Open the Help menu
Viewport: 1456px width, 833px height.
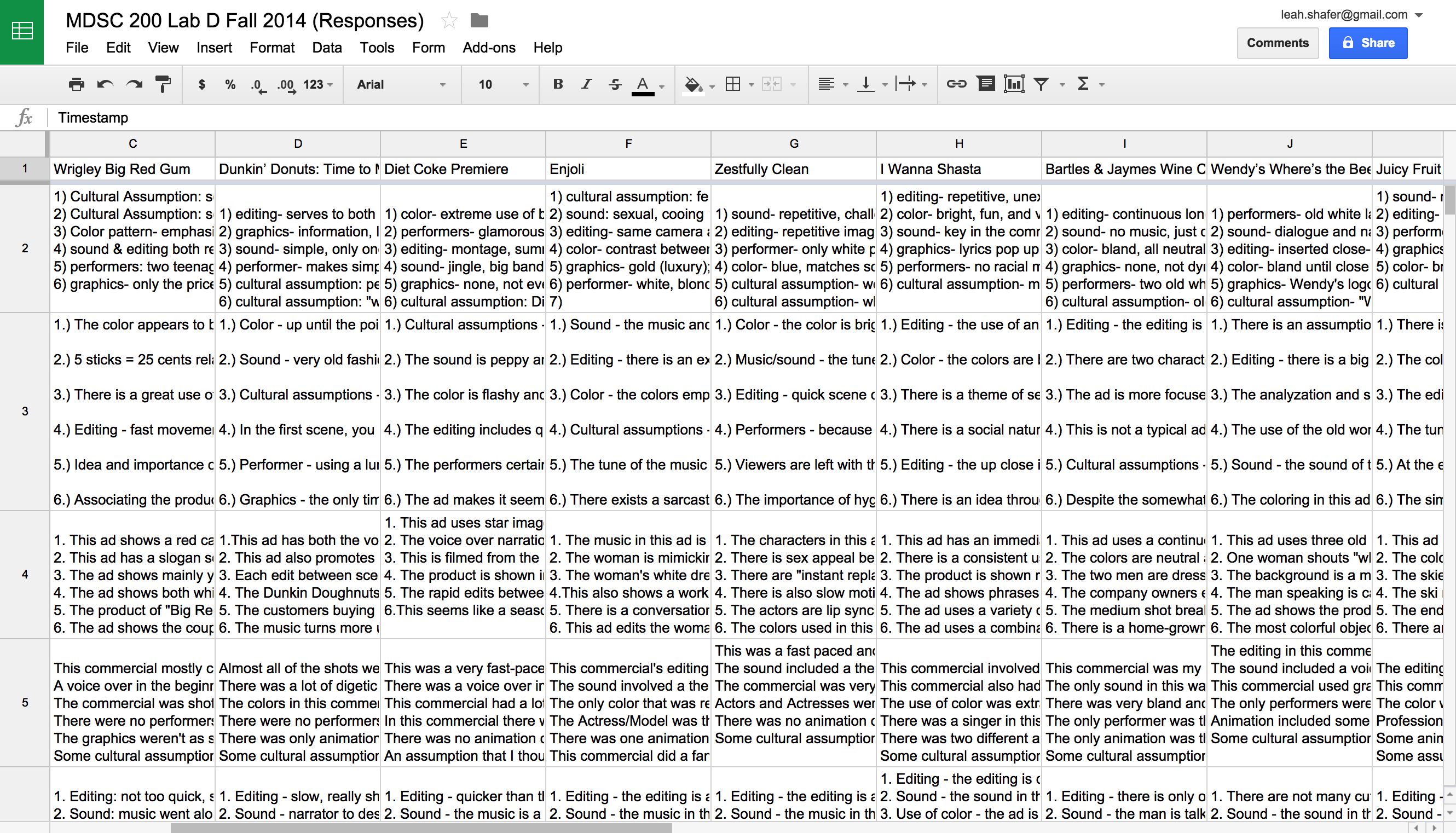pos(547,48)
